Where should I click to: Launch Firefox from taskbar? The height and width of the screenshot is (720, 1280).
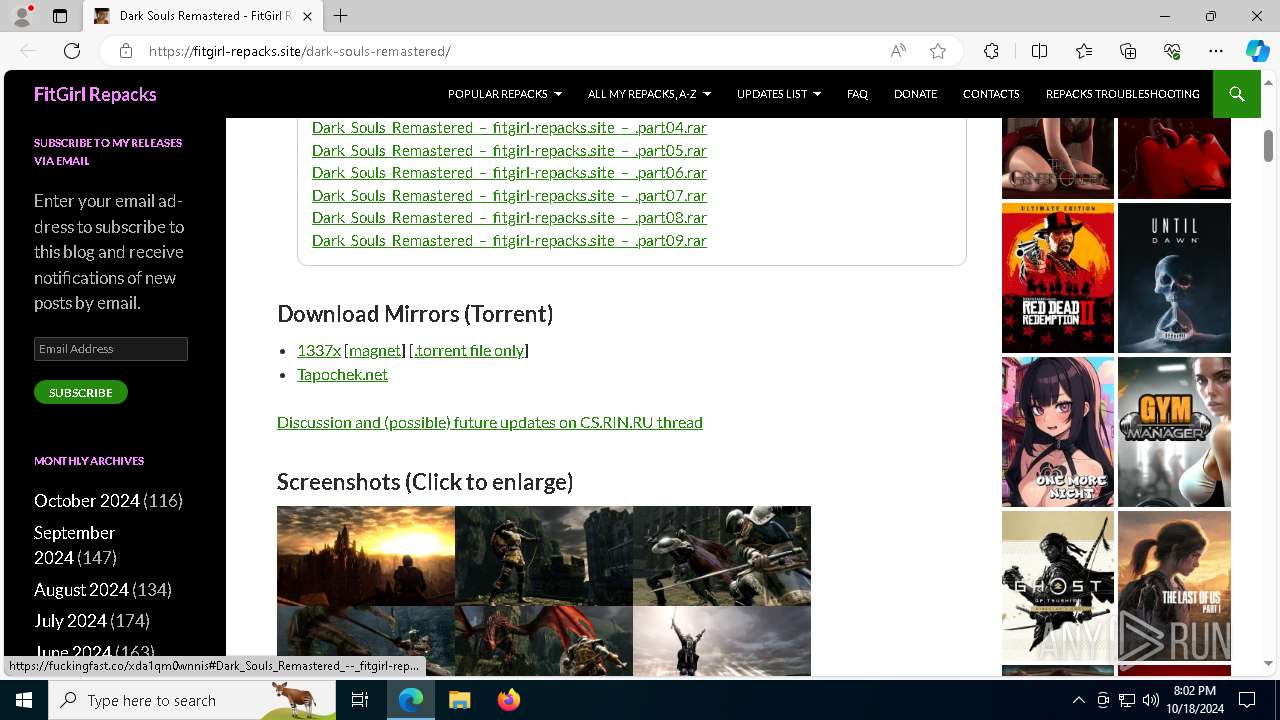click(509, 700)
